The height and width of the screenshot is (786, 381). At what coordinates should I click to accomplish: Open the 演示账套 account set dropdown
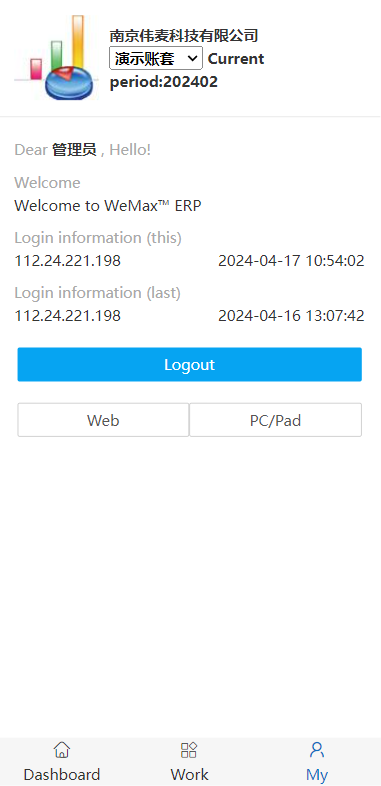click(x=156, y=58)
